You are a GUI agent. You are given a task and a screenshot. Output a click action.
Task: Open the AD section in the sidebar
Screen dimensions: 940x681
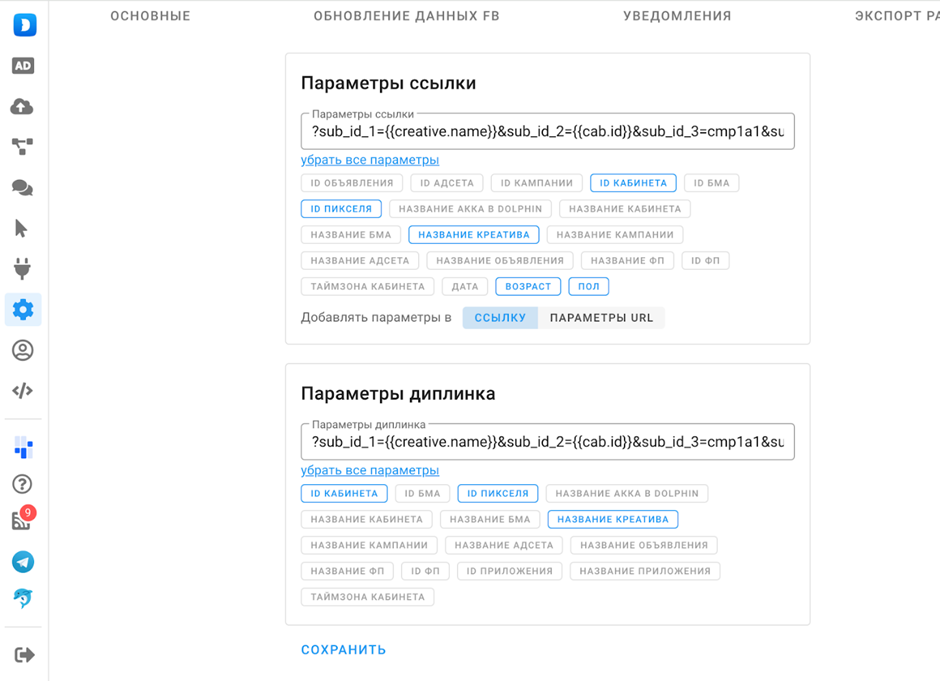[x=23, y=66]
